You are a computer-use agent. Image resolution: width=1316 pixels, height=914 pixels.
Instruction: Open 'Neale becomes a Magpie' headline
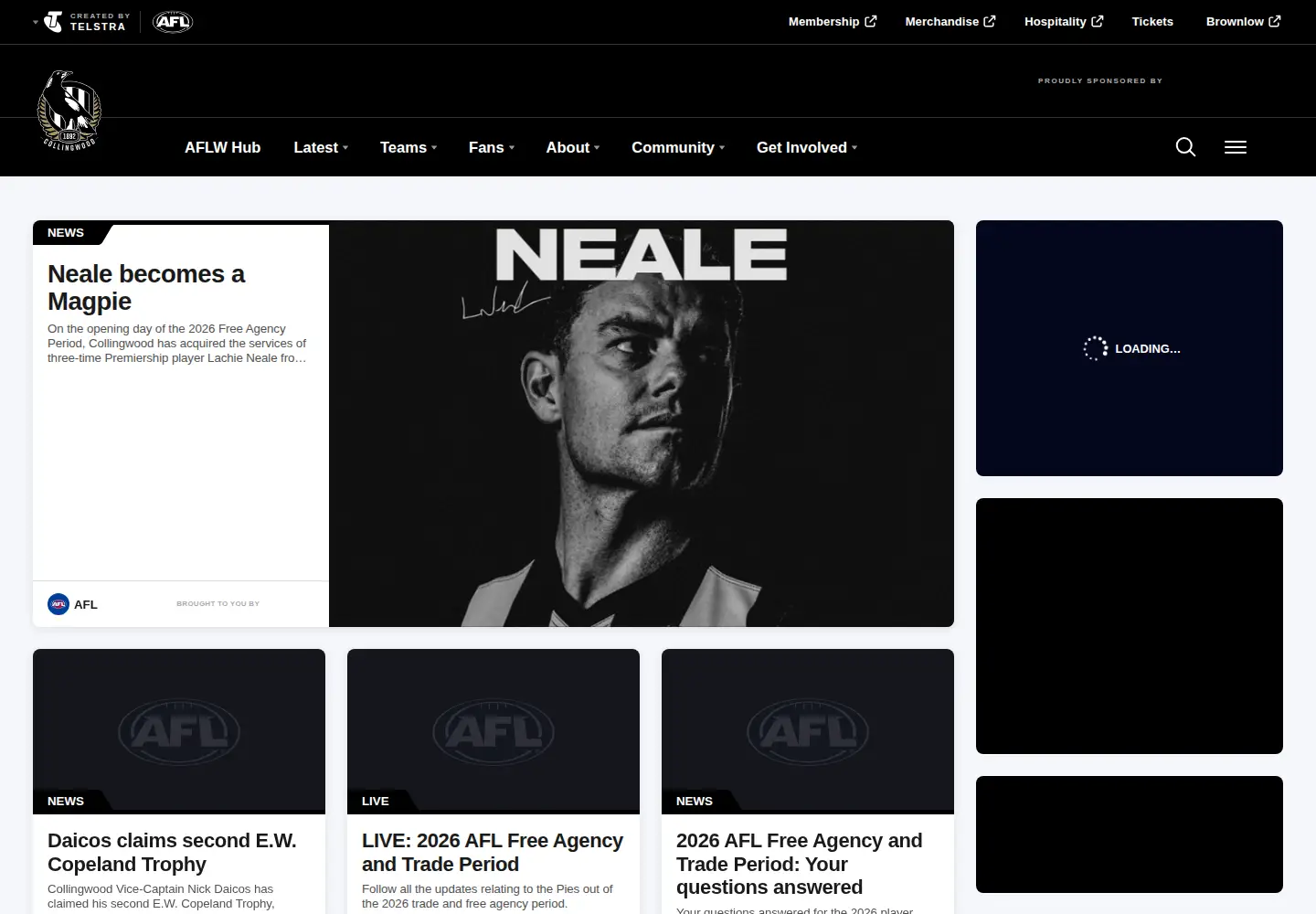146,287
